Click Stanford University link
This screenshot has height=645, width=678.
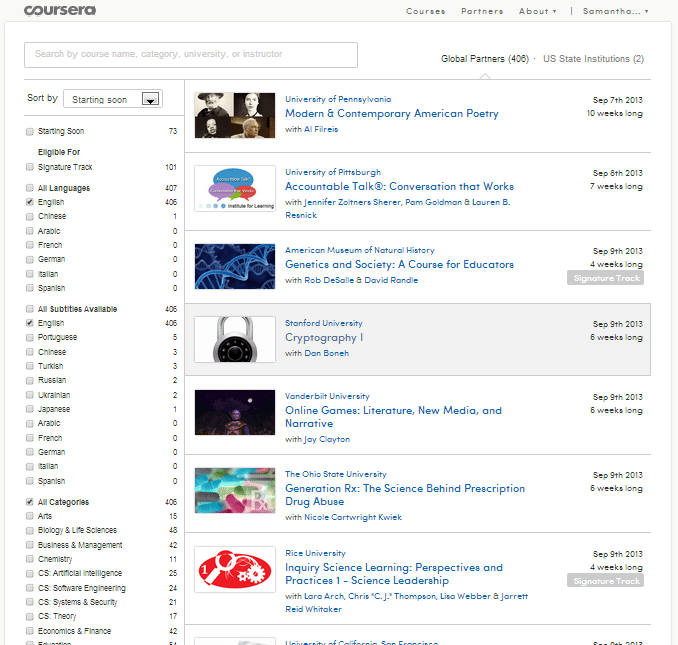tap(324, 323)
